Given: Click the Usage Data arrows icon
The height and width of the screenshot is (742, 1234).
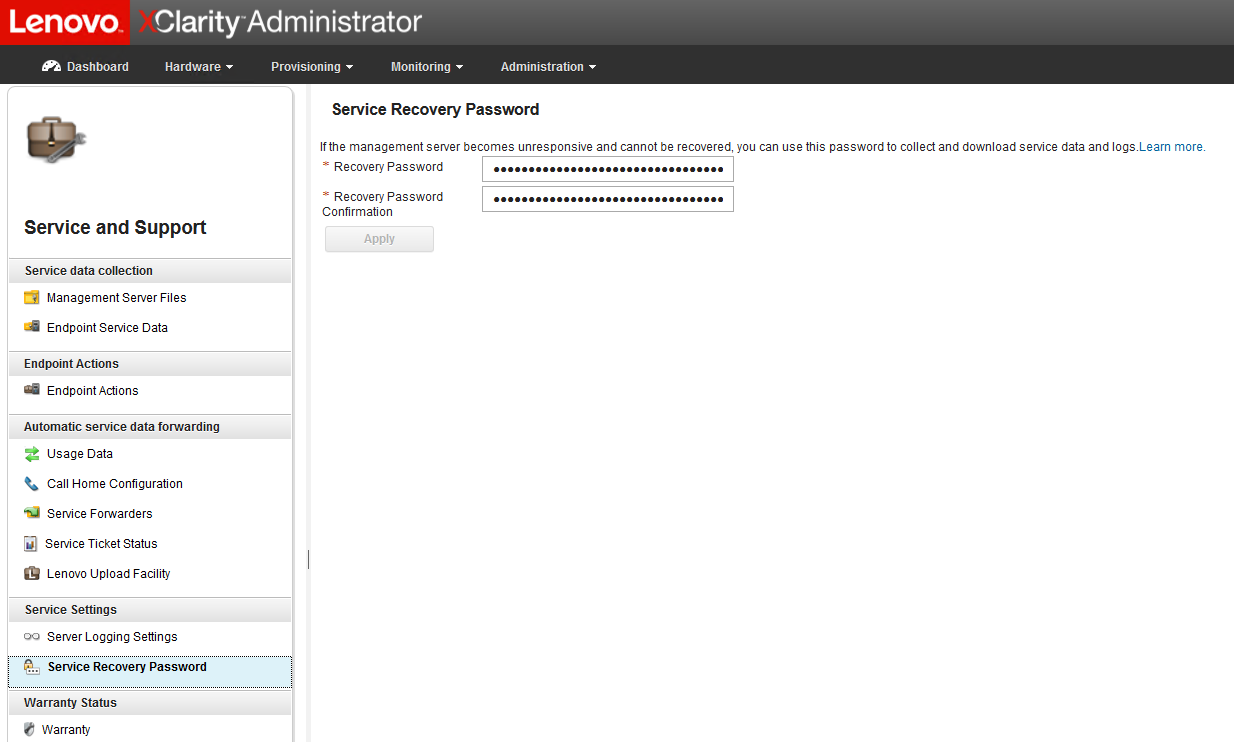Looking at the screenshot, I should click(31, 453).
